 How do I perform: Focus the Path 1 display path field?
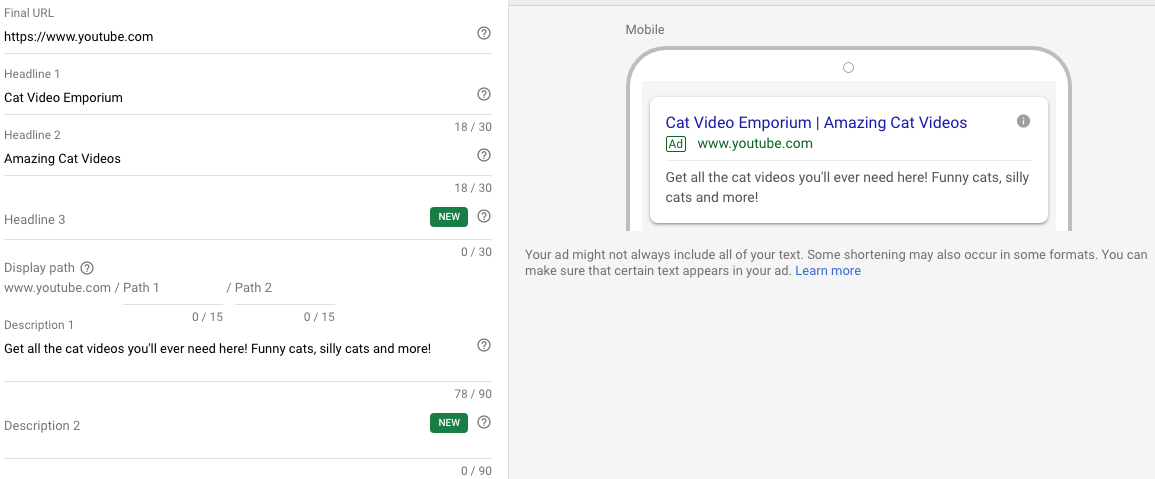pyautogui.click(x=172, y=288)
